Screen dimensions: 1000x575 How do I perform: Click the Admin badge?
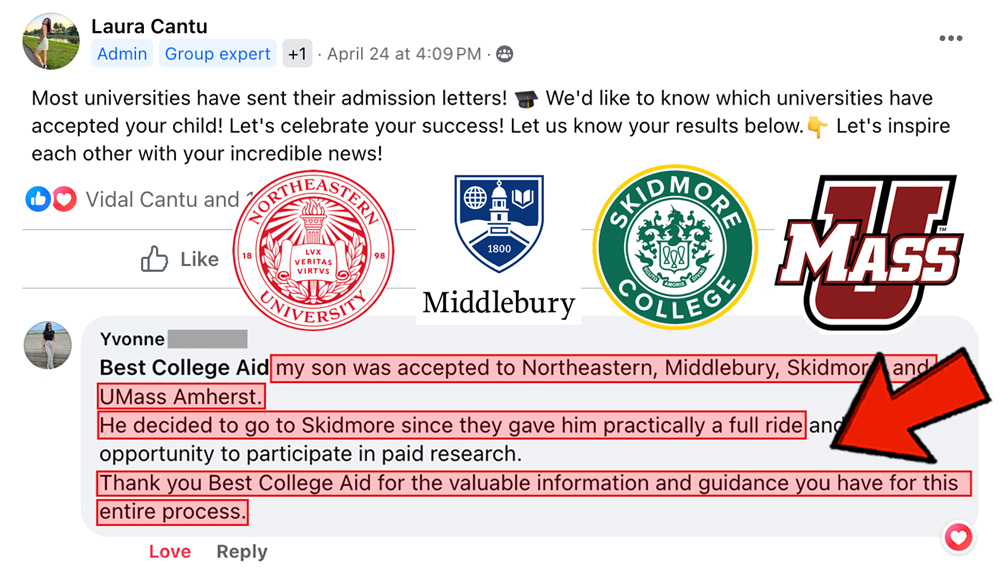coord(122,54)
